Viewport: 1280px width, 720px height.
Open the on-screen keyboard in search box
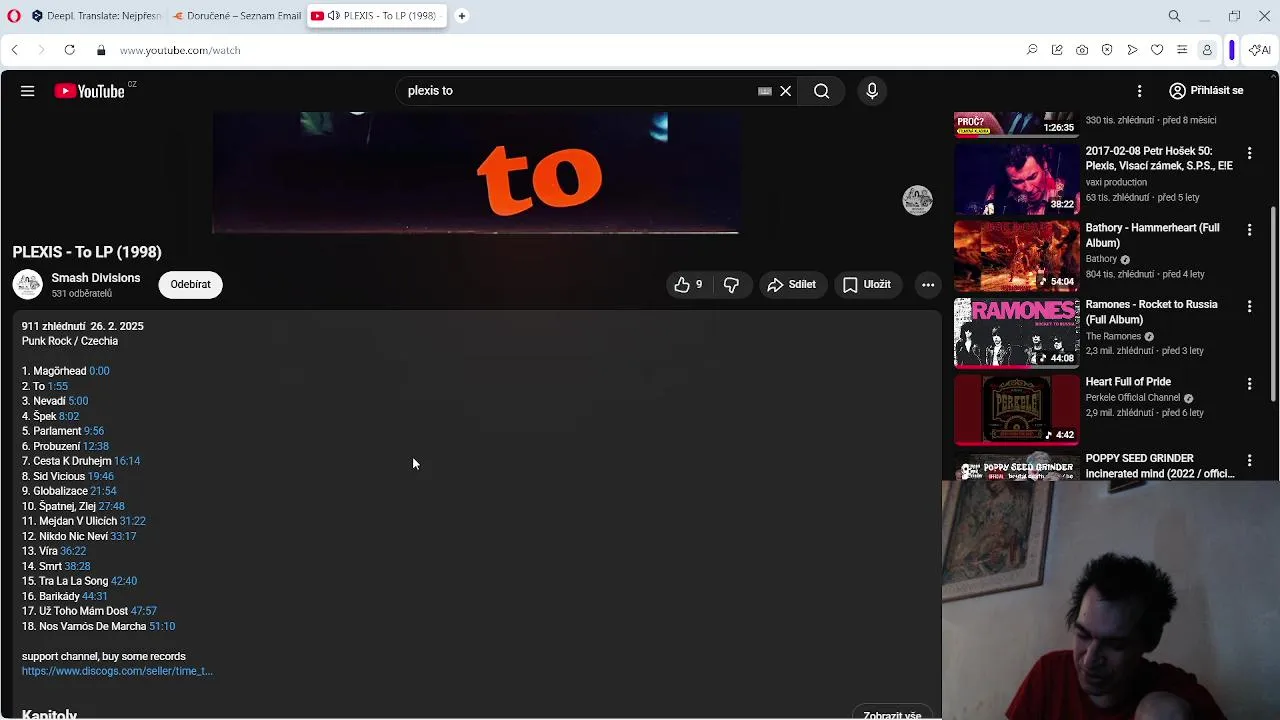coord(765,91)
